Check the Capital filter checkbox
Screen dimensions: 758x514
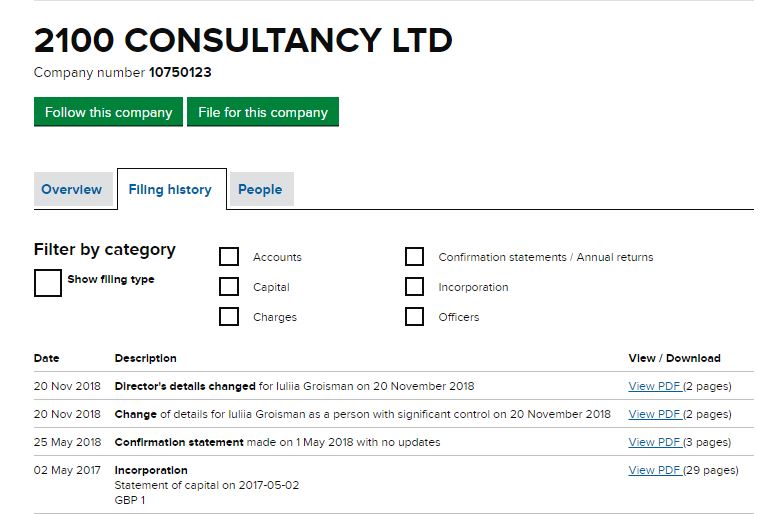point(229,287)
